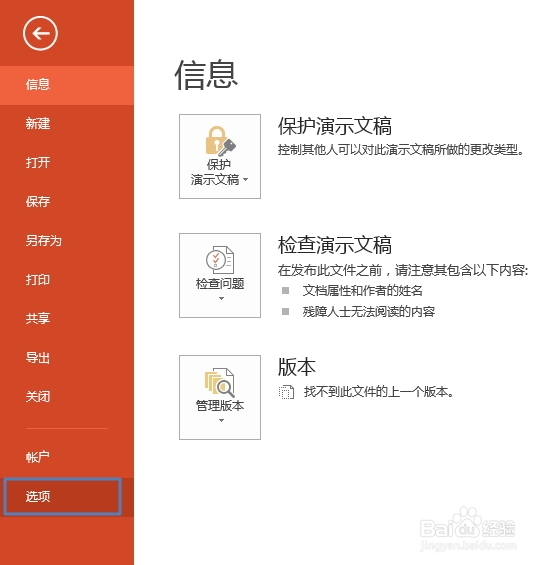Open the 帐户 page
Image resolution: width=548 pixels, height=565 pixels.
[x=67, y=458]
